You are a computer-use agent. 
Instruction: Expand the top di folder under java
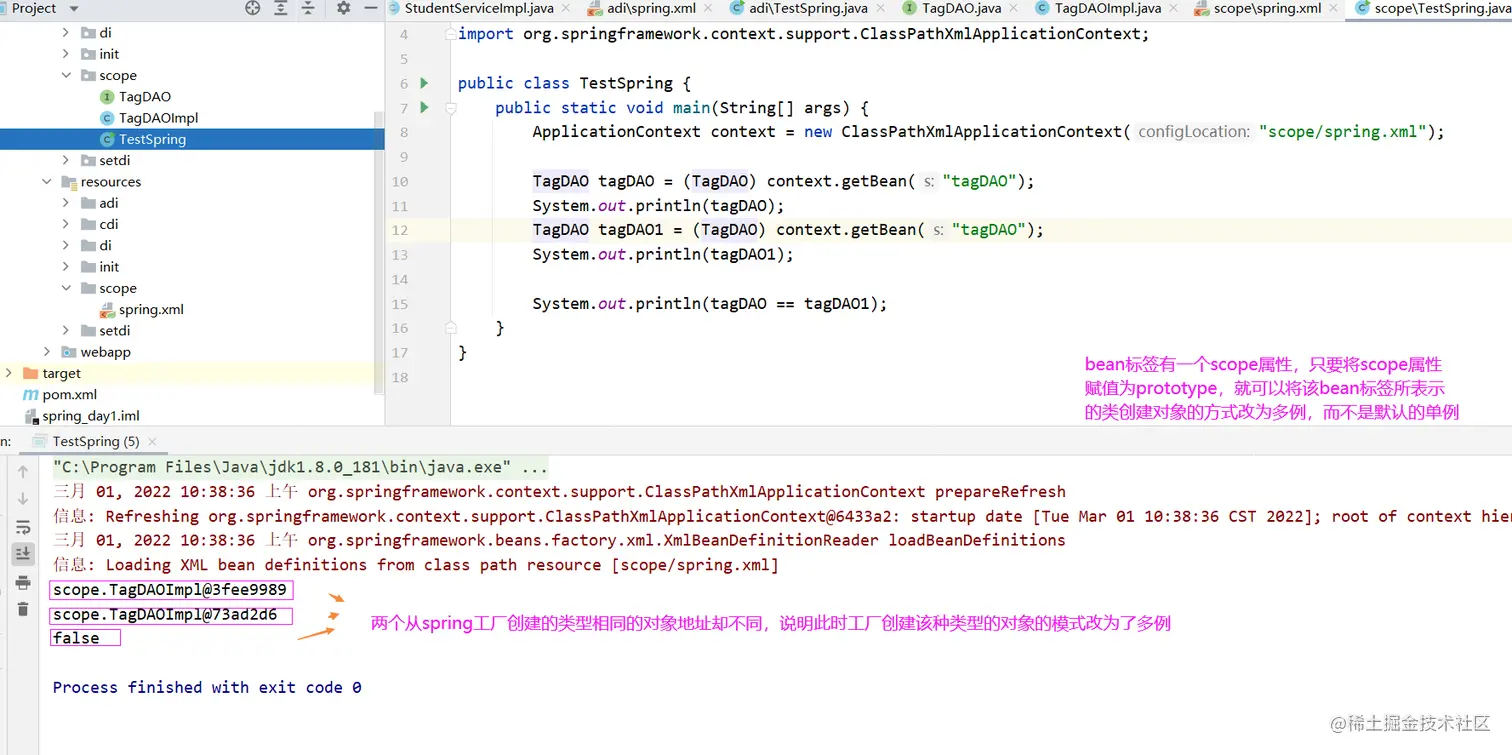point(66,33)
